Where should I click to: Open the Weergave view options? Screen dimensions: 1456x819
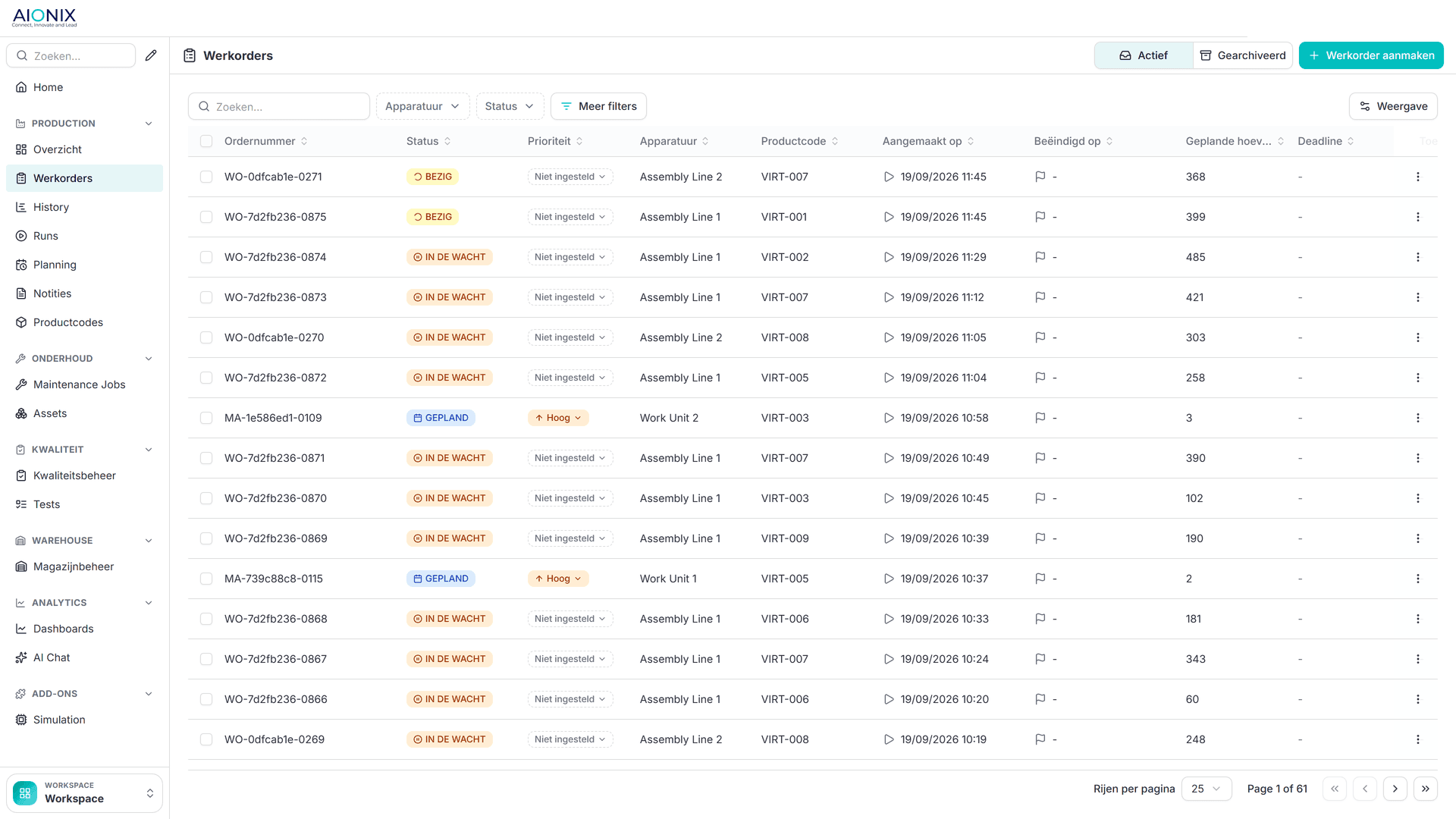coord(1393,106)
